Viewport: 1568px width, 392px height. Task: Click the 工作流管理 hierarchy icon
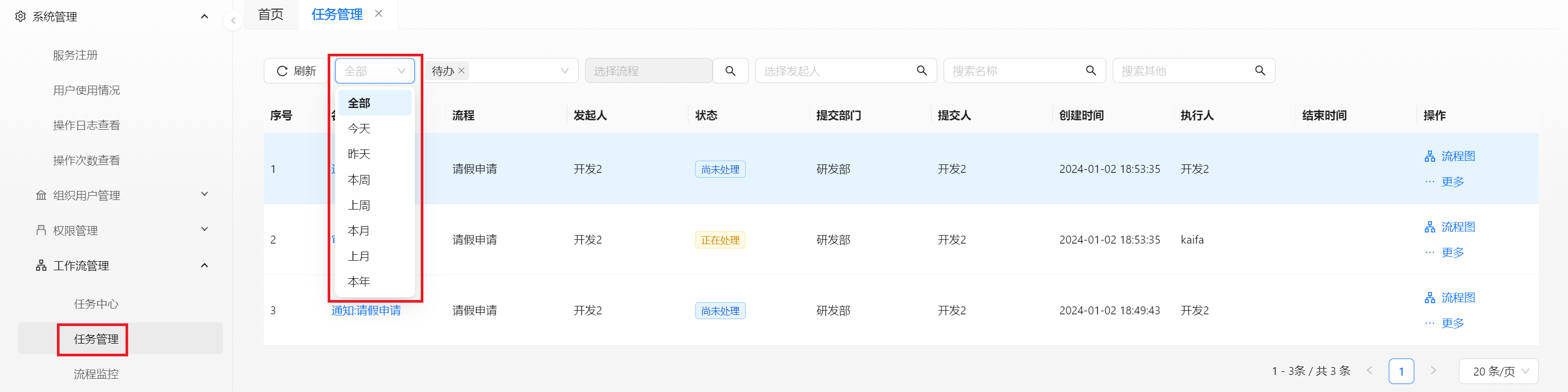(41, 265)
